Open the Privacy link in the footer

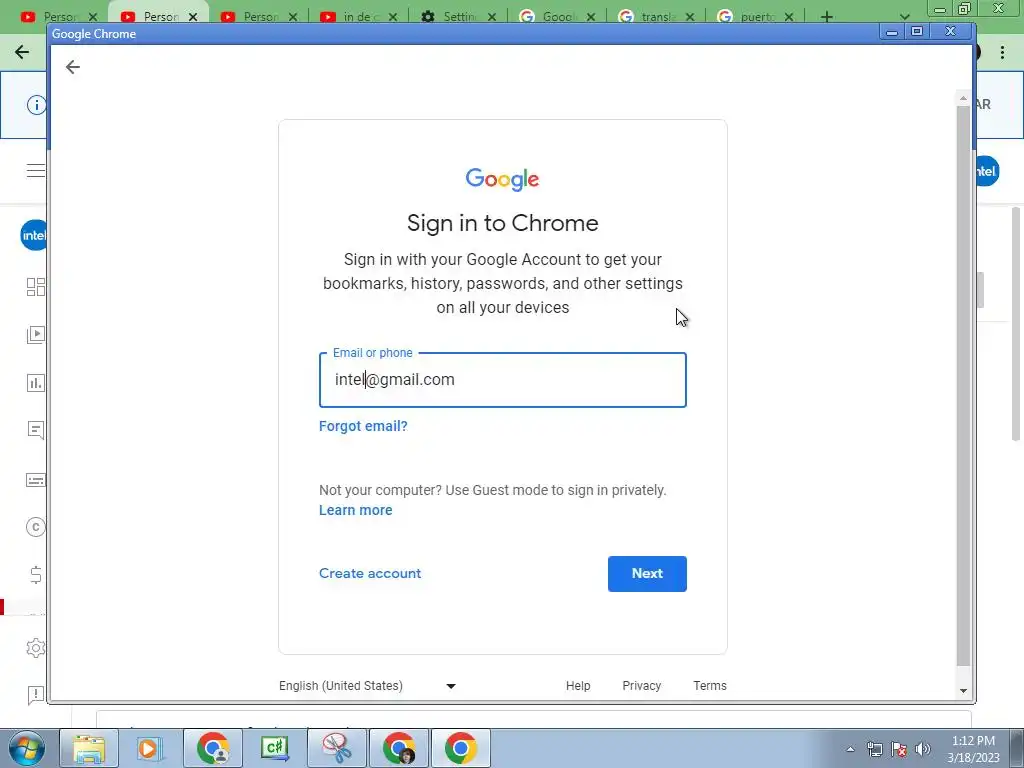pos(641,686)
